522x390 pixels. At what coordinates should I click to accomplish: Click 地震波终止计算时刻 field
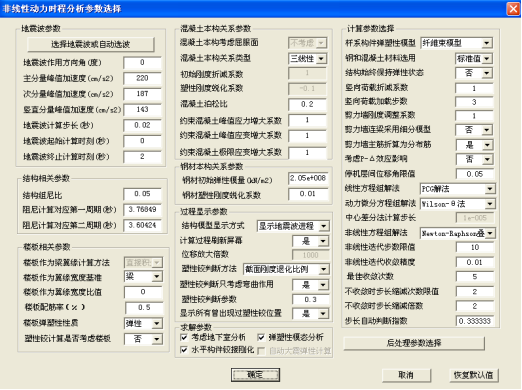tap(142, 157)
